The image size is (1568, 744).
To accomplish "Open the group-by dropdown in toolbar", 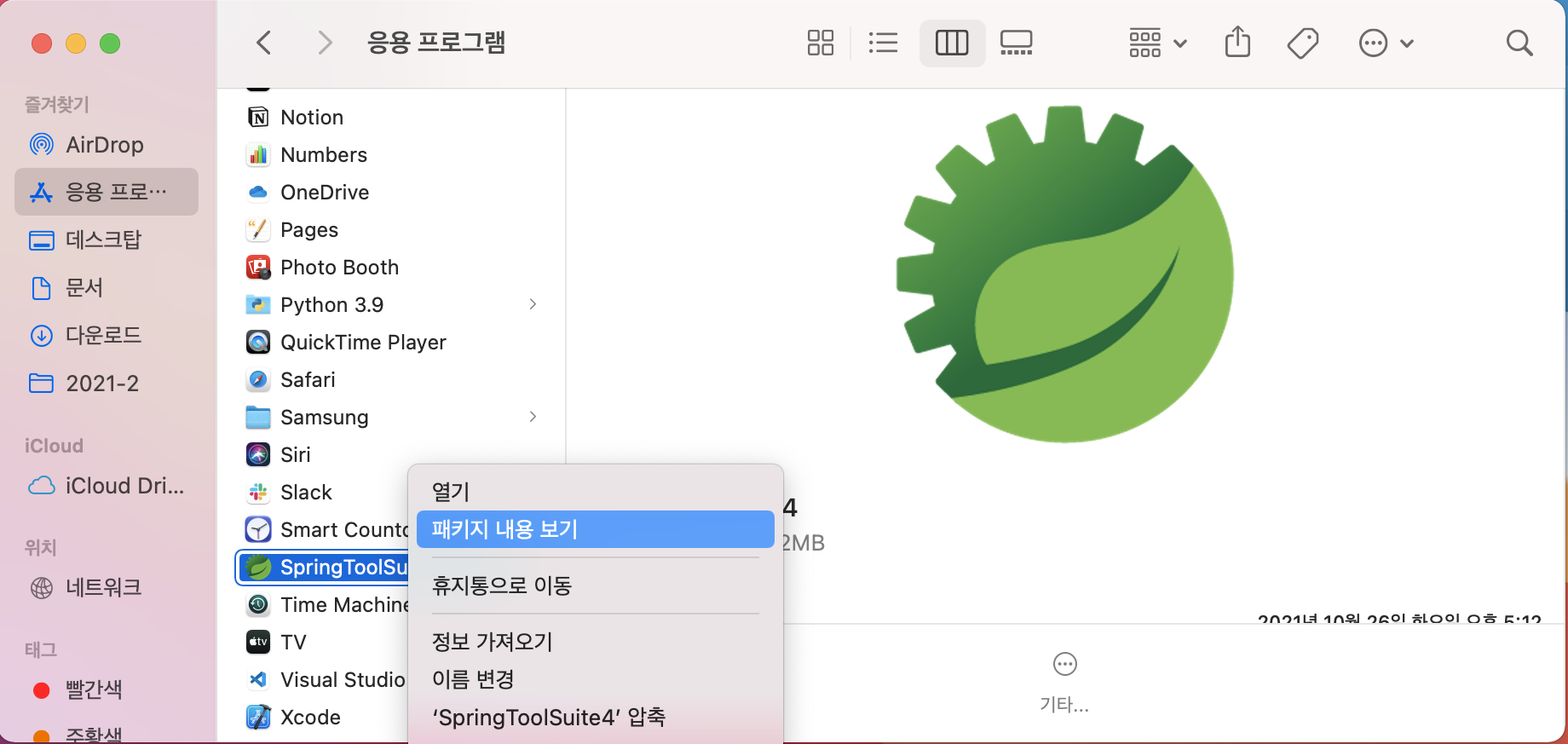I will pos(1157,43).
